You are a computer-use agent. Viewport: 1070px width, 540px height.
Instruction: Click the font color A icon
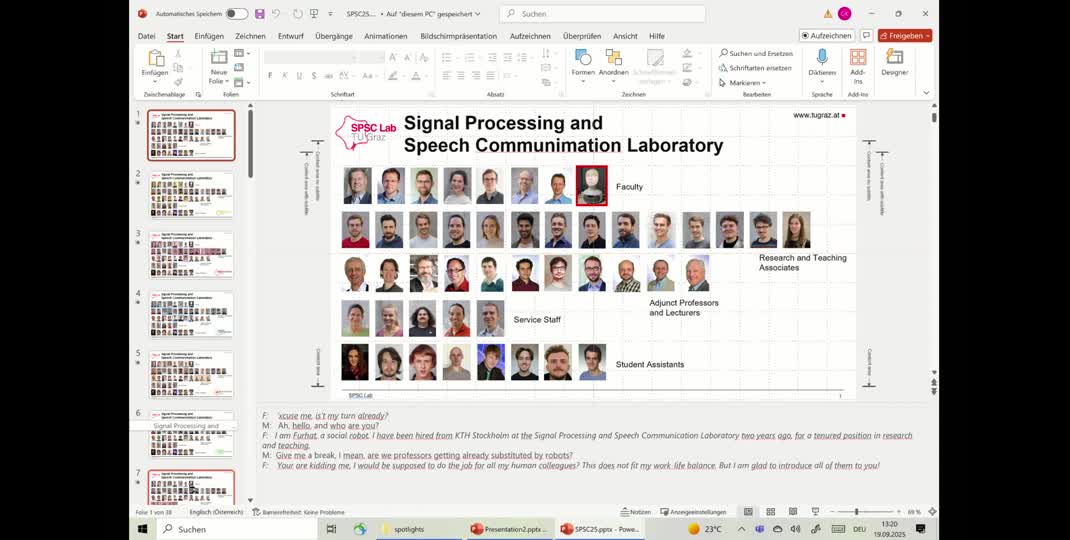point(416,76)
